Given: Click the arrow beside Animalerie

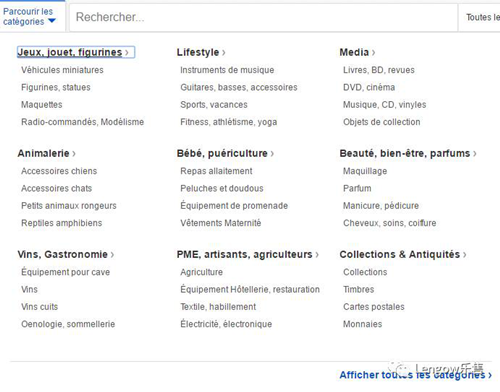Looking at the screenshot, I should [x=74, y=154].
